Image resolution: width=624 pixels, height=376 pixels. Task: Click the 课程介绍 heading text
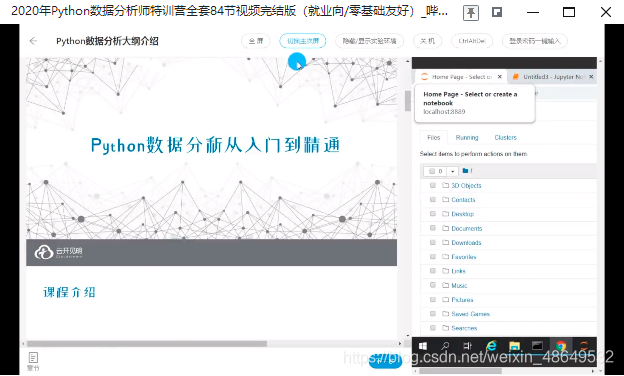coord(69,292)
